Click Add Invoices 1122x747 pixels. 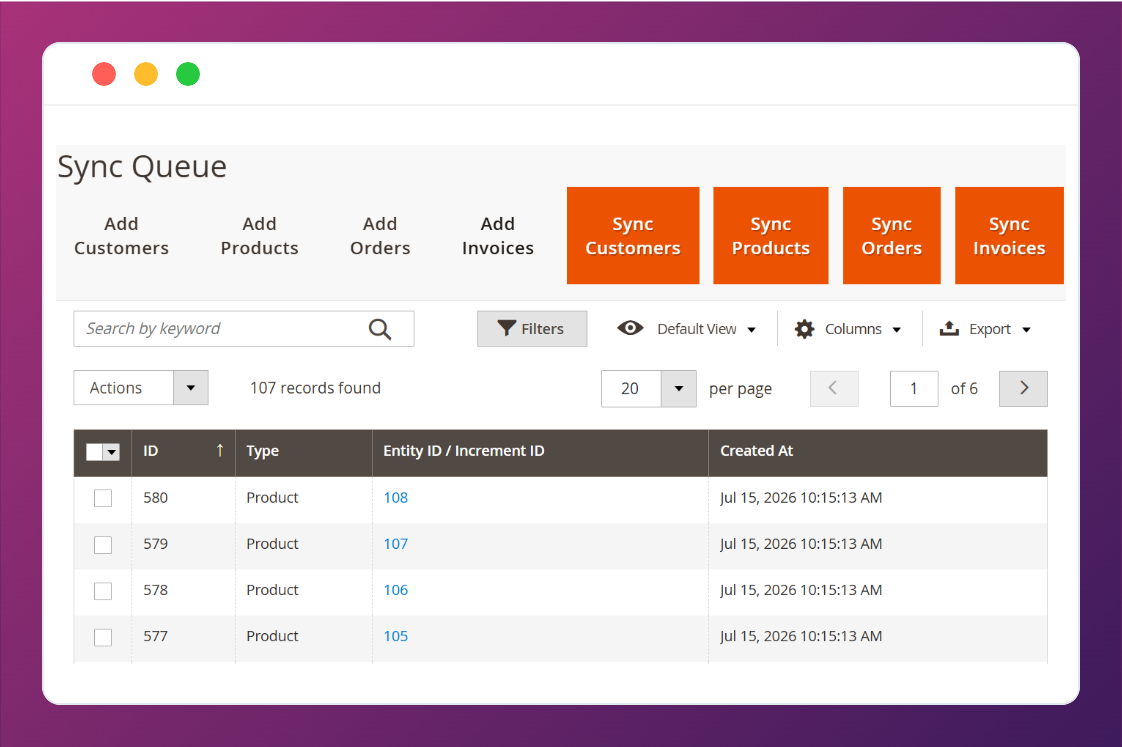point(498,236)
